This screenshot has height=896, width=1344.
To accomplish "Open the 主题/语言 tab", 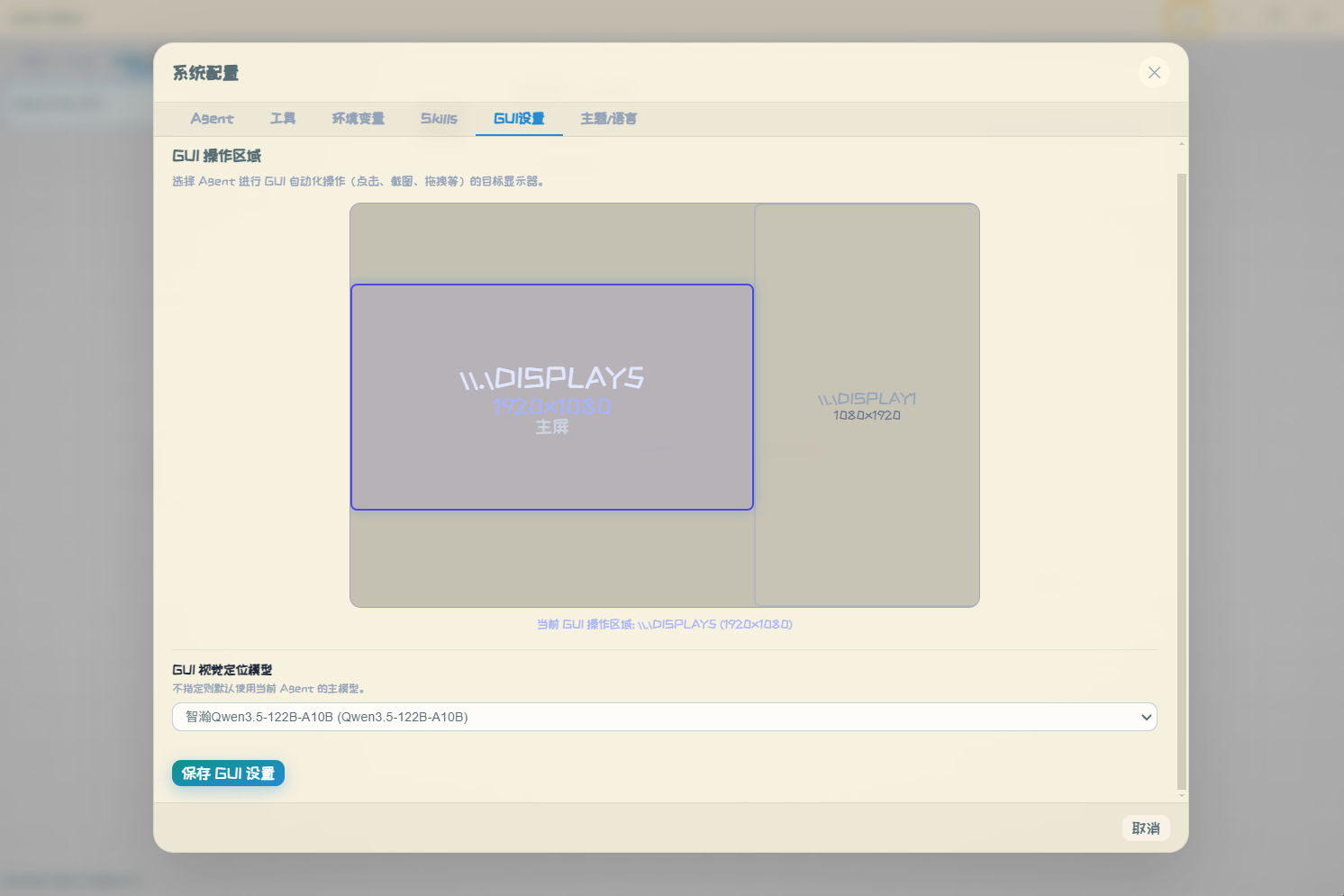I will (608, 119).
